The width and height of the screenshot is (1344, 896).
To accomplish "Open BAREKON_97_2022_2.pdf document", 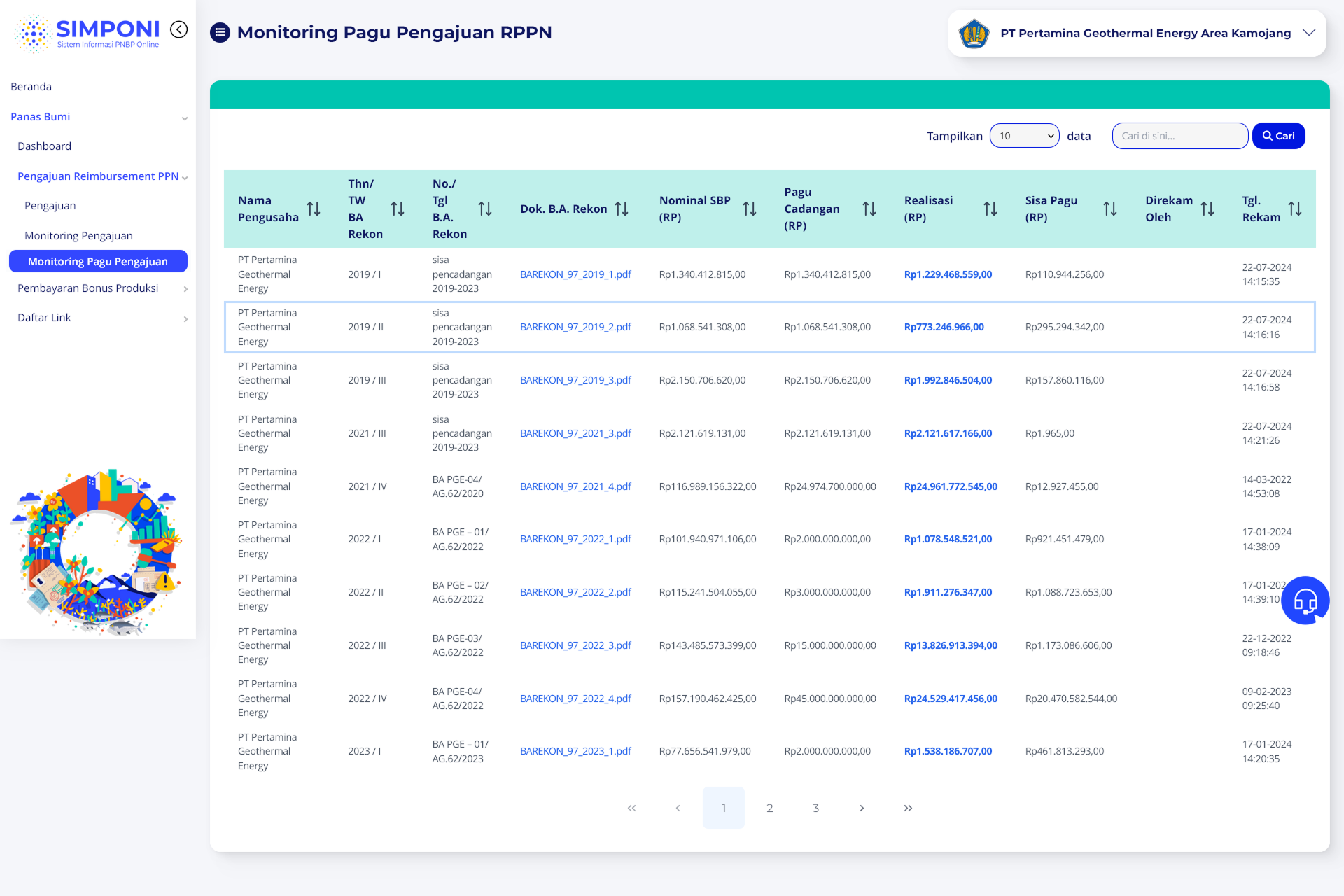I will (575, 592).
